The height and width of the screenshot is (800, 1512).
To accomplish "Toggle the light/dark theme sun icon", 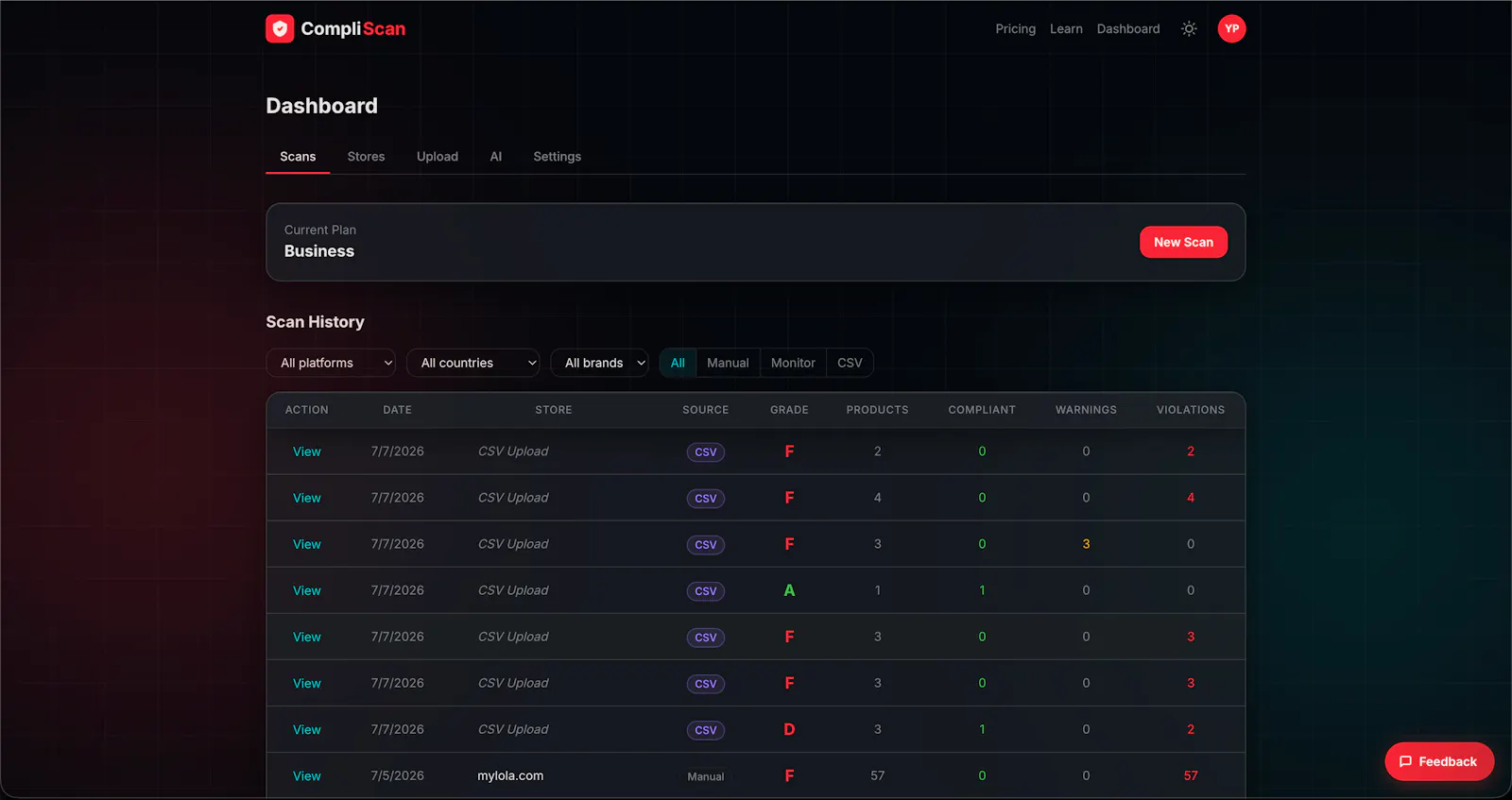I will coord(1189,28).
